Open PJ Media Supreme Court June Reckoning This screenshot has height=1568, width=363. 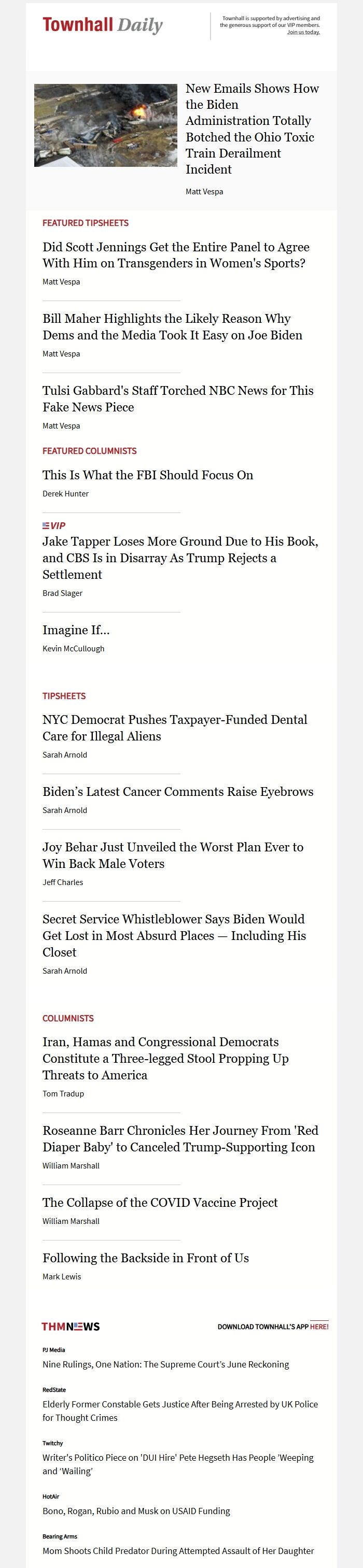[165, 1364]
